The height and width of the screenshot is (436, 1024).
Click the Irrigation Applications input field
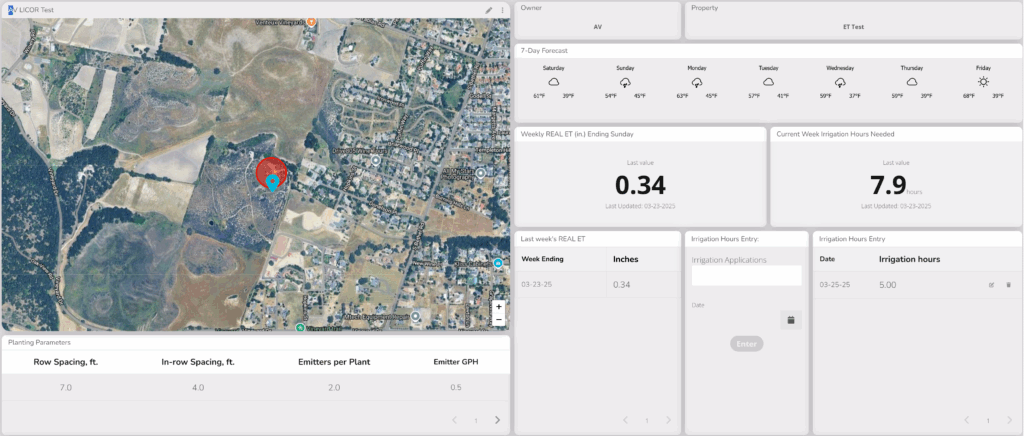click(x=747, y=276)
